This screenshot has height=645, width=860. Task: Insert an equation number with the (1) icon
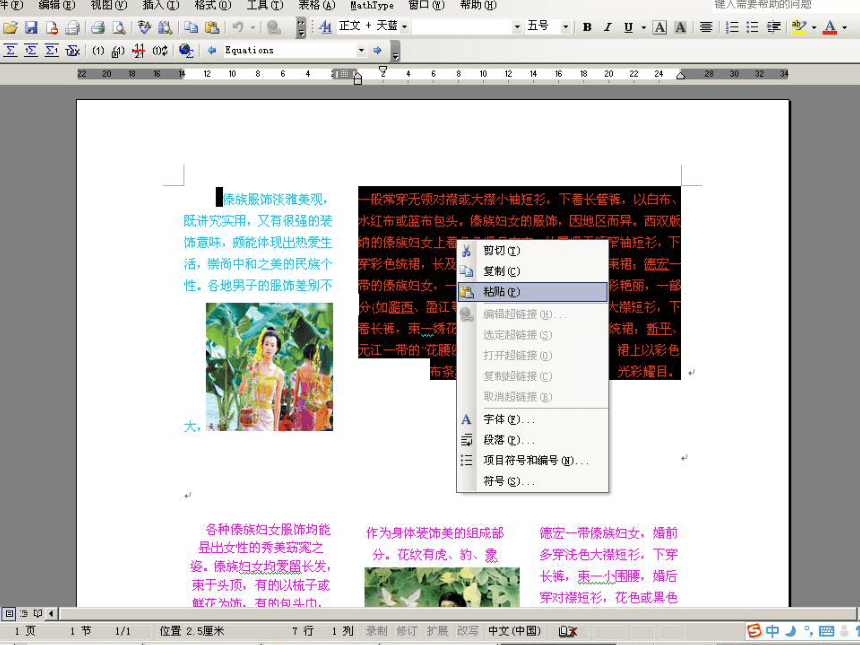click(x=98, y=50)
